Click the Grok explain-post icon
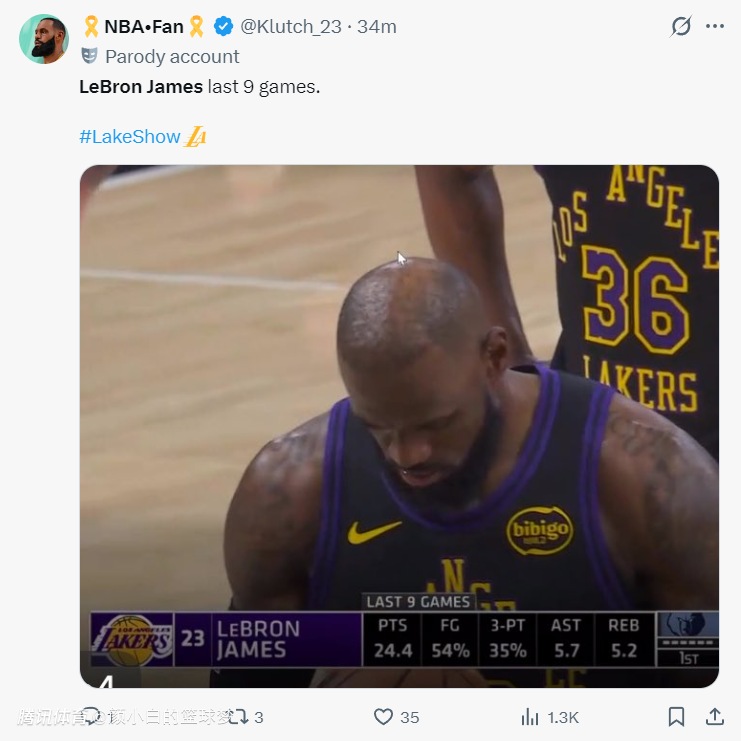Image resolution: width=741 pixels, height=741 pixels. coord(681,26)
